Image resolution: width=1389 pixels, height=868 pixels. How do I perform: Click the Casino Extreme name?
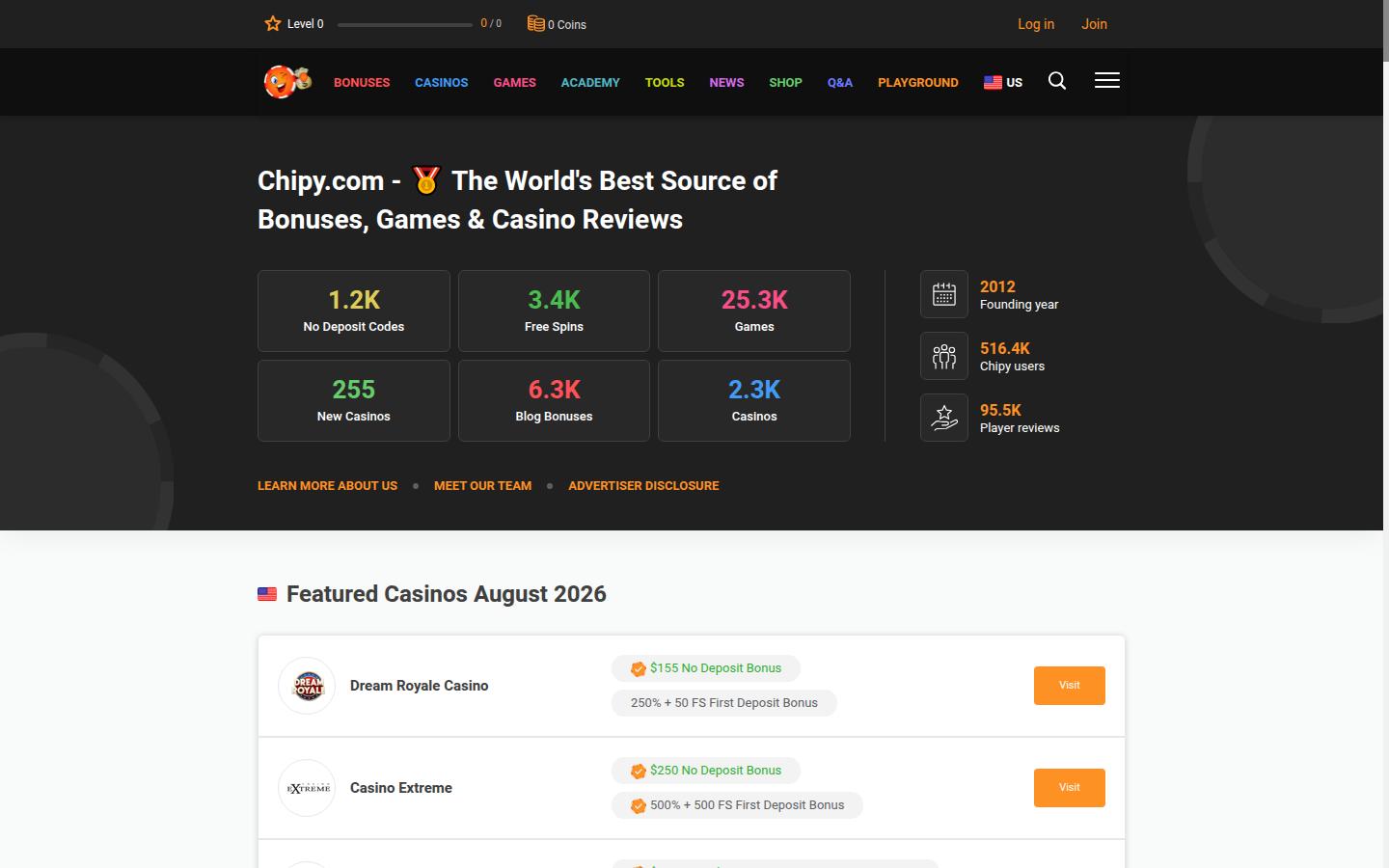[401, 788]
